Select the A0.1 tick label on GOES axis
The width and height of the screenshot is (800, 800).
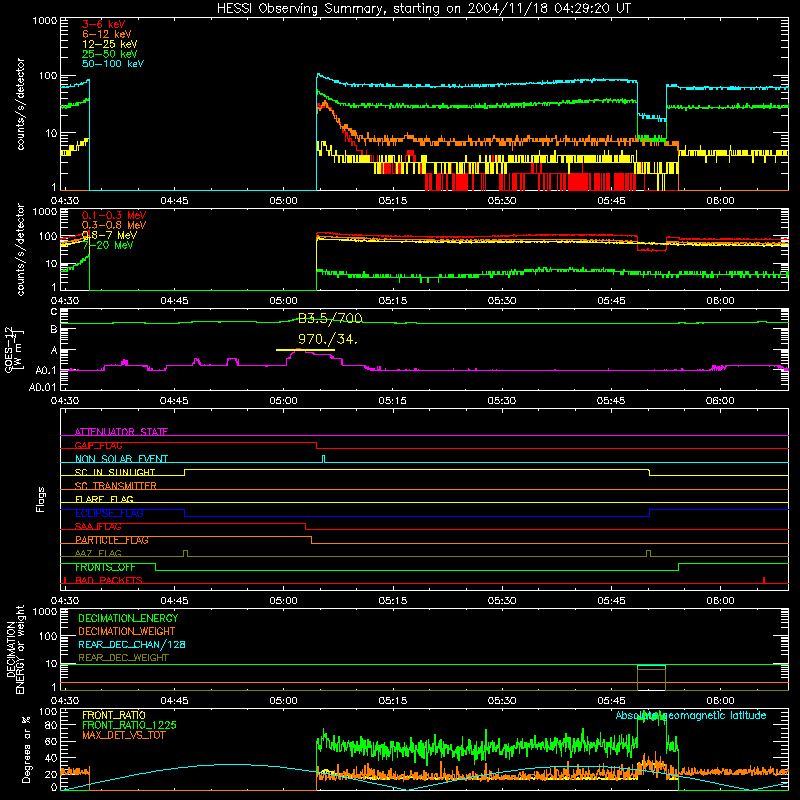click(x=46, y=370)
